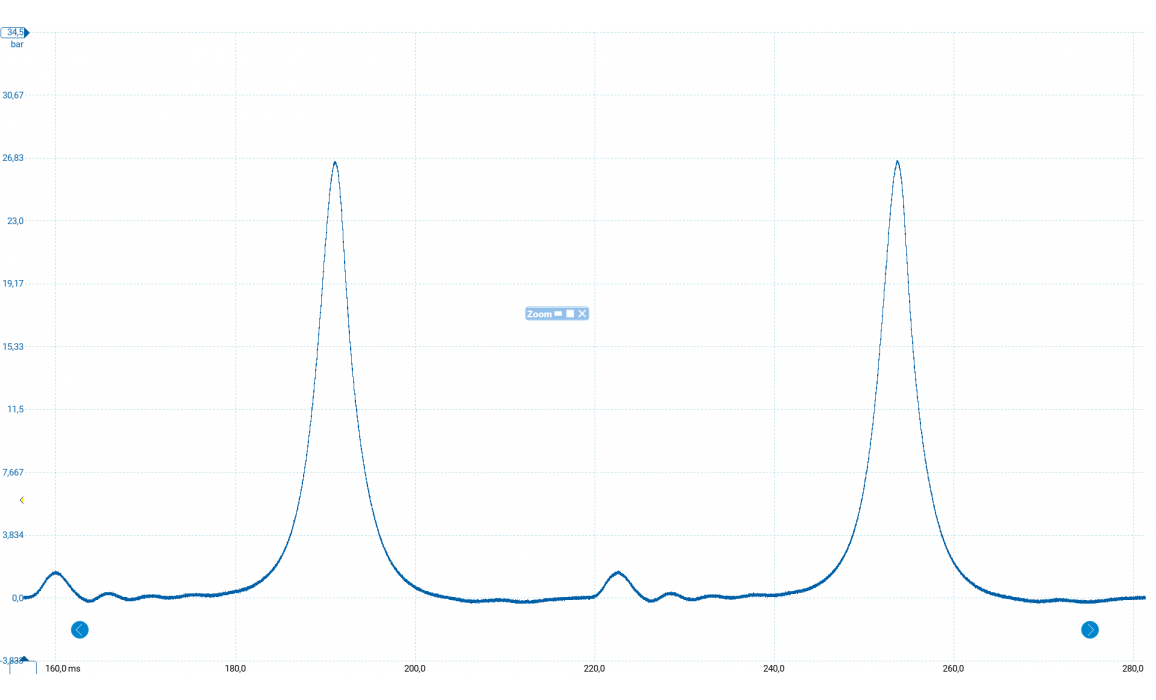Click the time cursor box at bottom-left
1156x700 pixels.
coord(24,669)
